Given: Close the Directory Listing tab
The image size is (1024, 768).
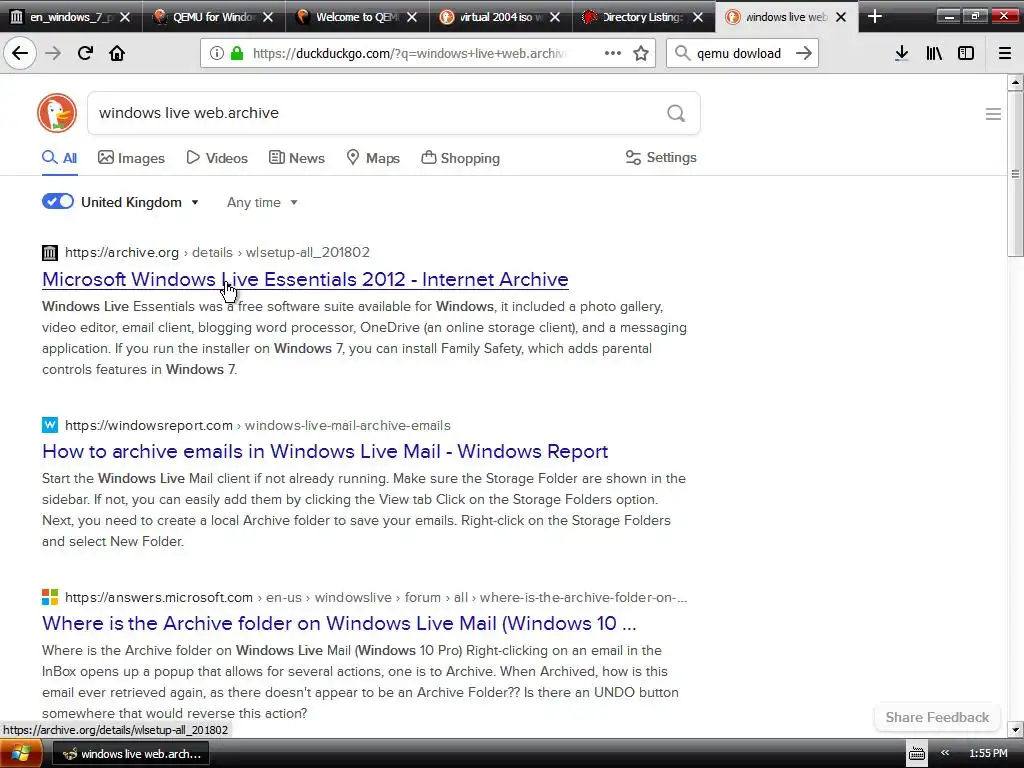Looking at the screenshot, I should click(698, 17).
